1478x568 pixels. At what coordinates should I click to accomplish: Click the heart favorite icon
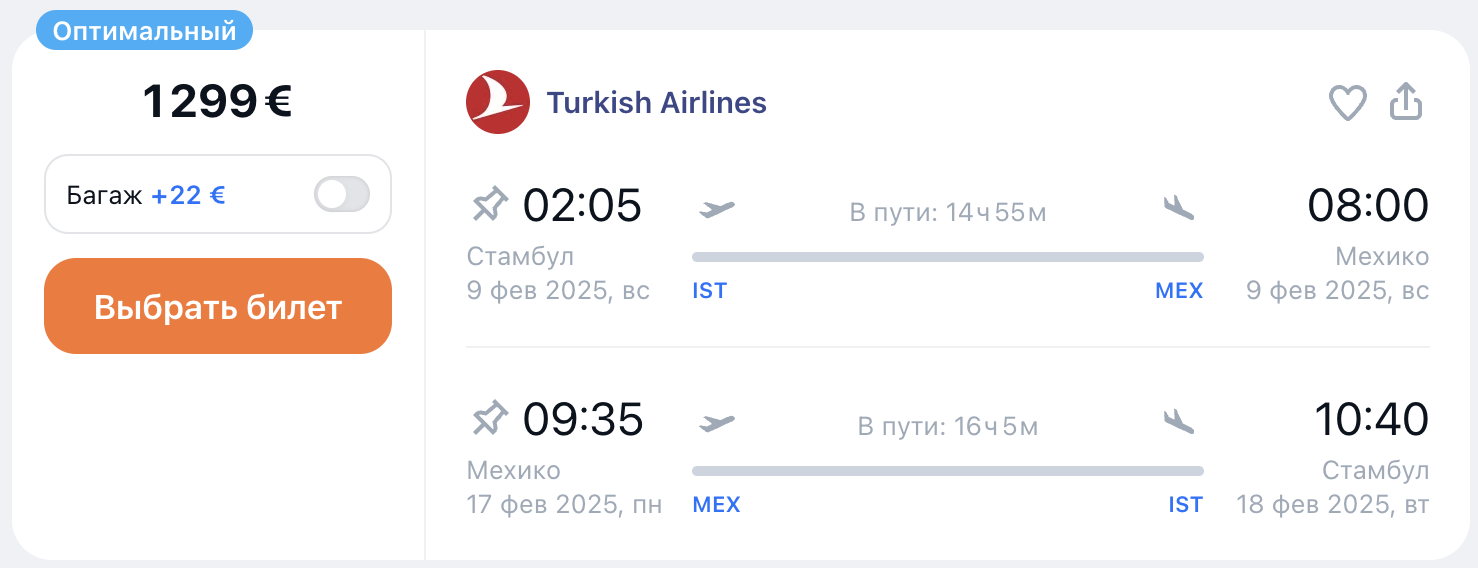click(1347, 103)
